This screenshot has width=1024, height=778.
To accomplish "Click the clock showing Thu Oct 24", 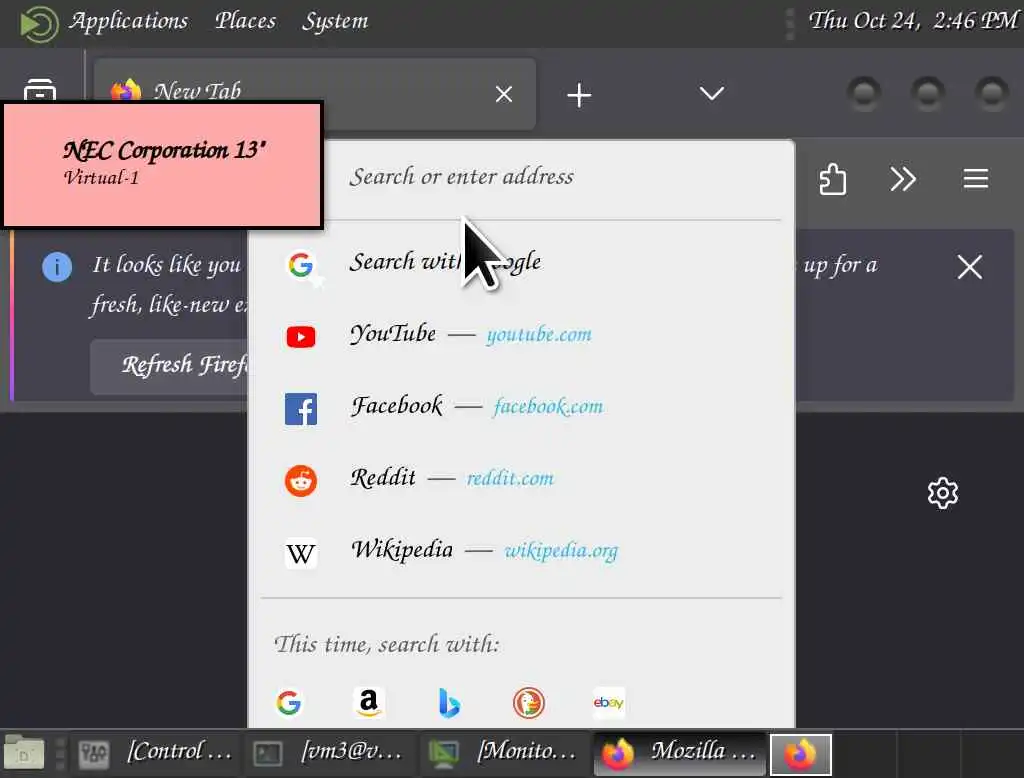I will pos(914,21).
